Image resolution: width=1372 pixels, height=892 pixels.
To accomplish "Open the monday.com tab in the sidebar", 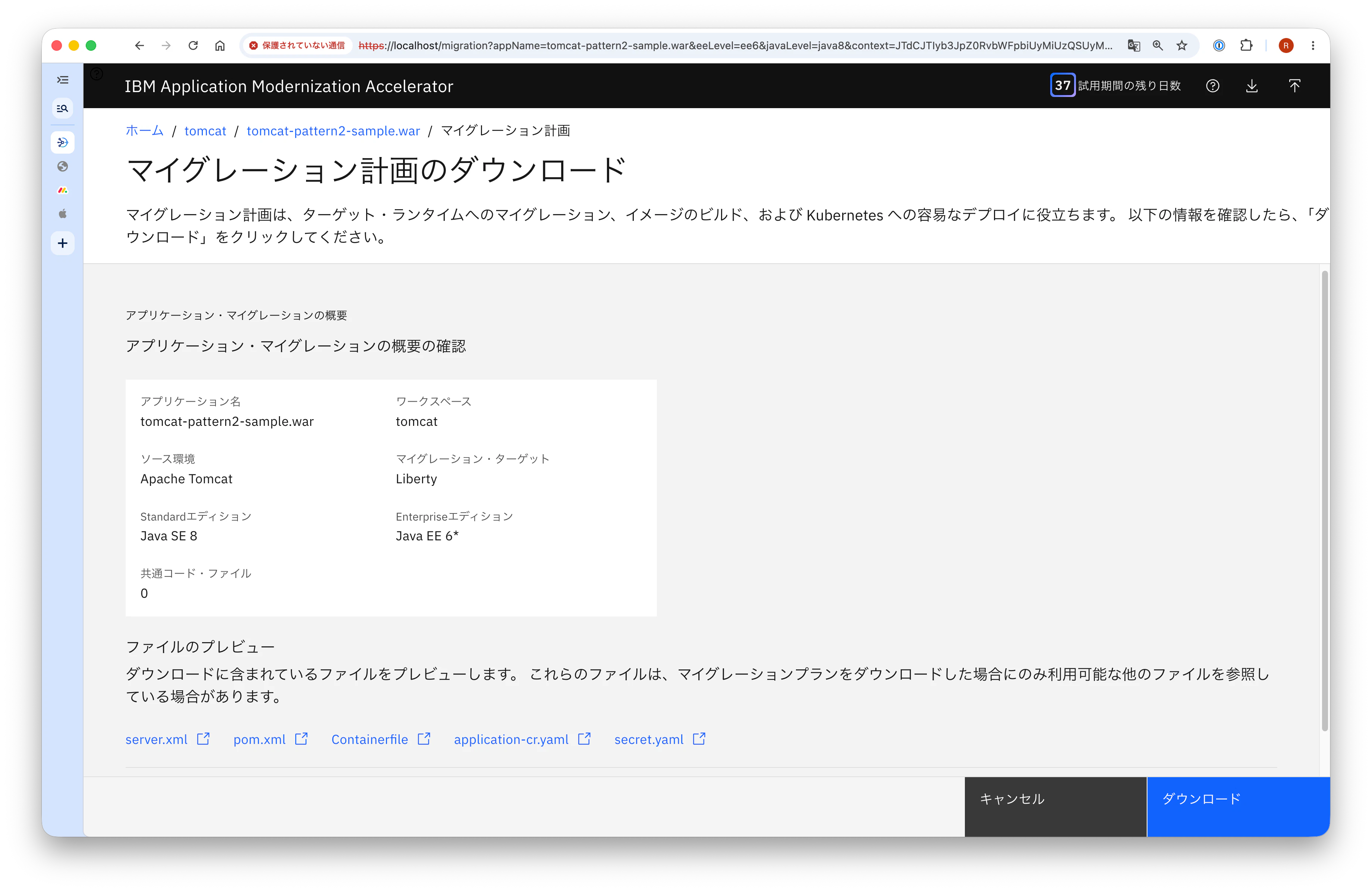I will (63, 190).
